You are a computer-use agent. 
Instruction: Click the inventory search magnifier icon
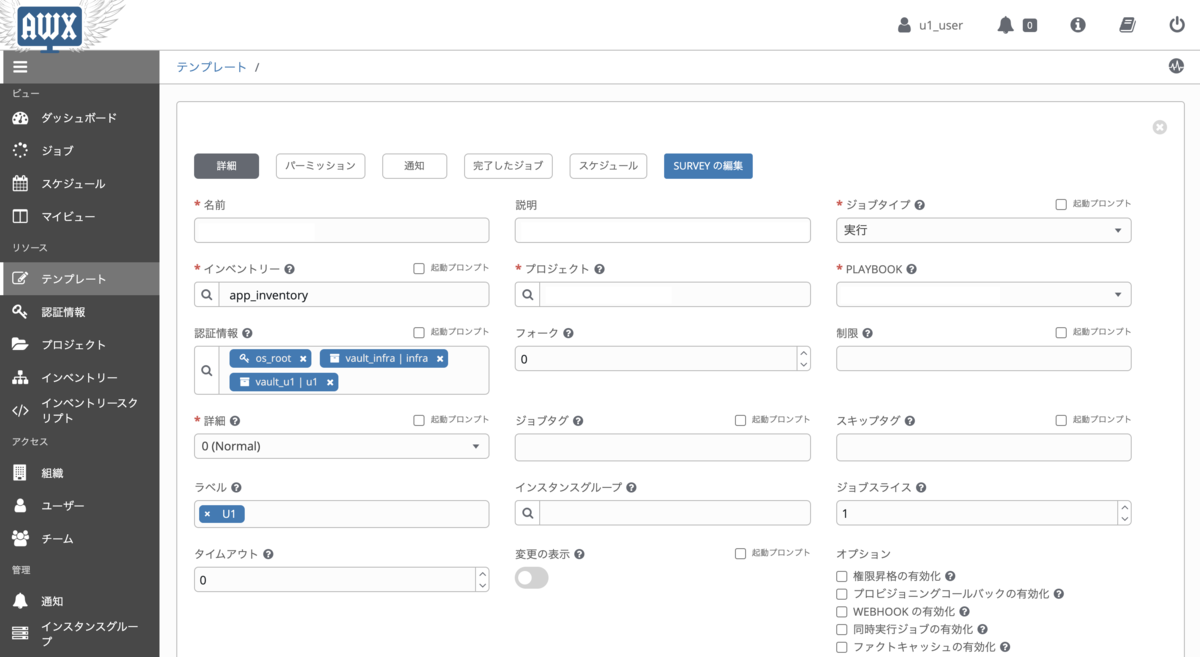207,294
